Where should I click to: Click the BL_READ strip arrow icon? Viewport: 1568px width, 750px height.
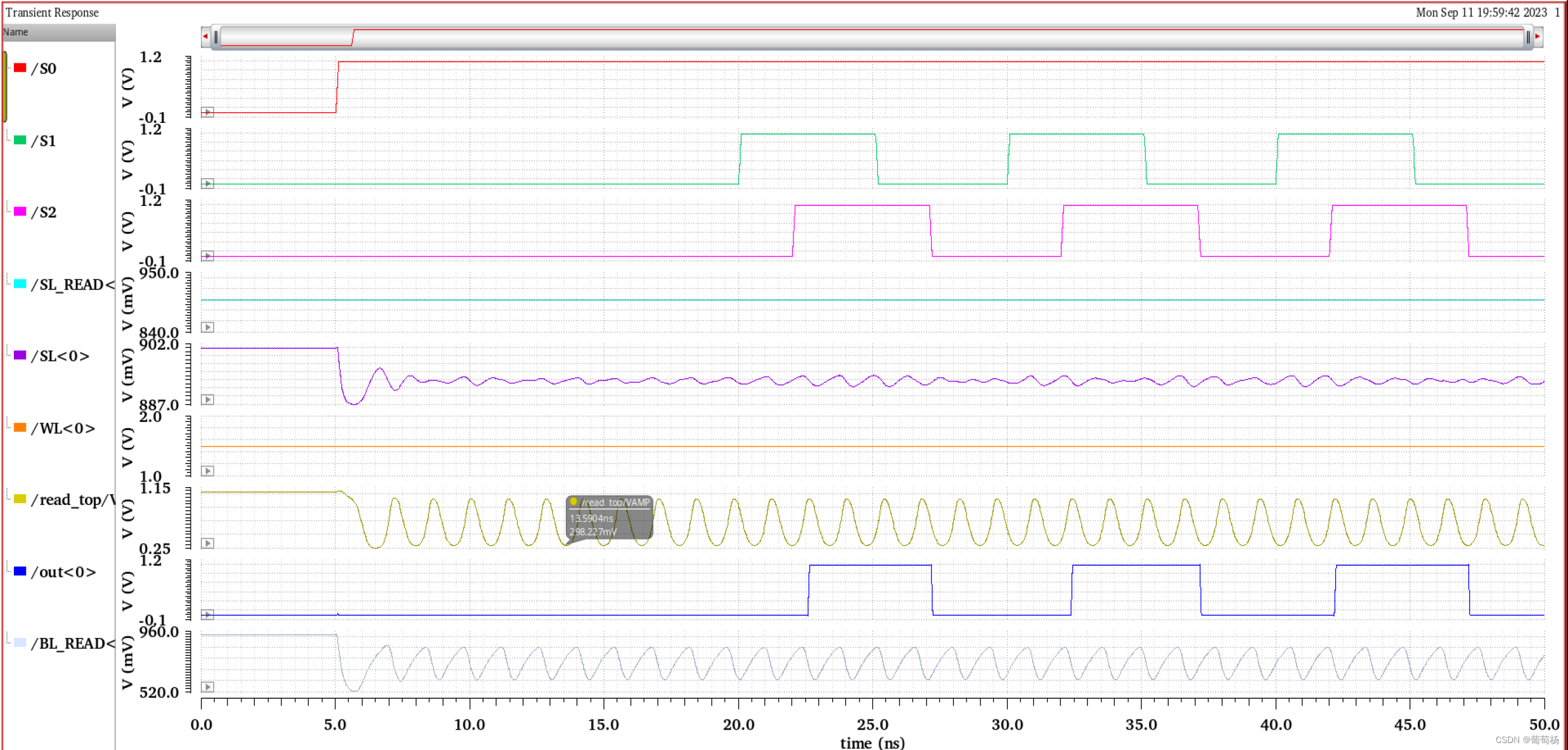pos(207,687)
